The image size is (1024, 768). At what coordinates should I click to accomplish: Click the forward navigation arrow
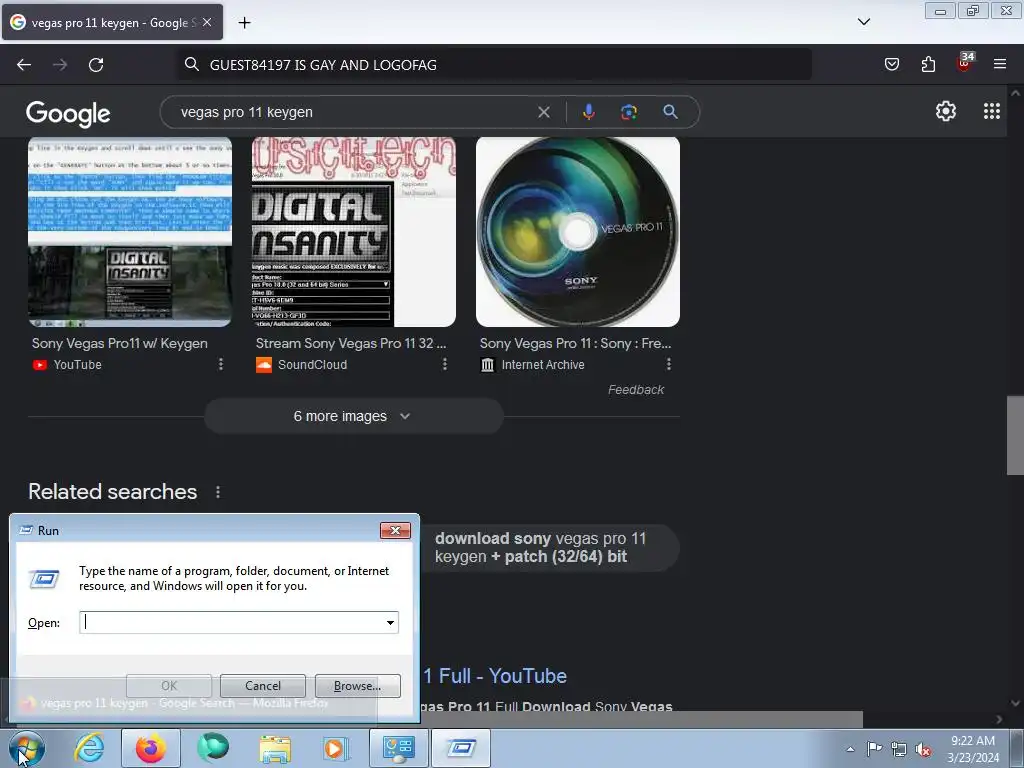tap(60, 65)
